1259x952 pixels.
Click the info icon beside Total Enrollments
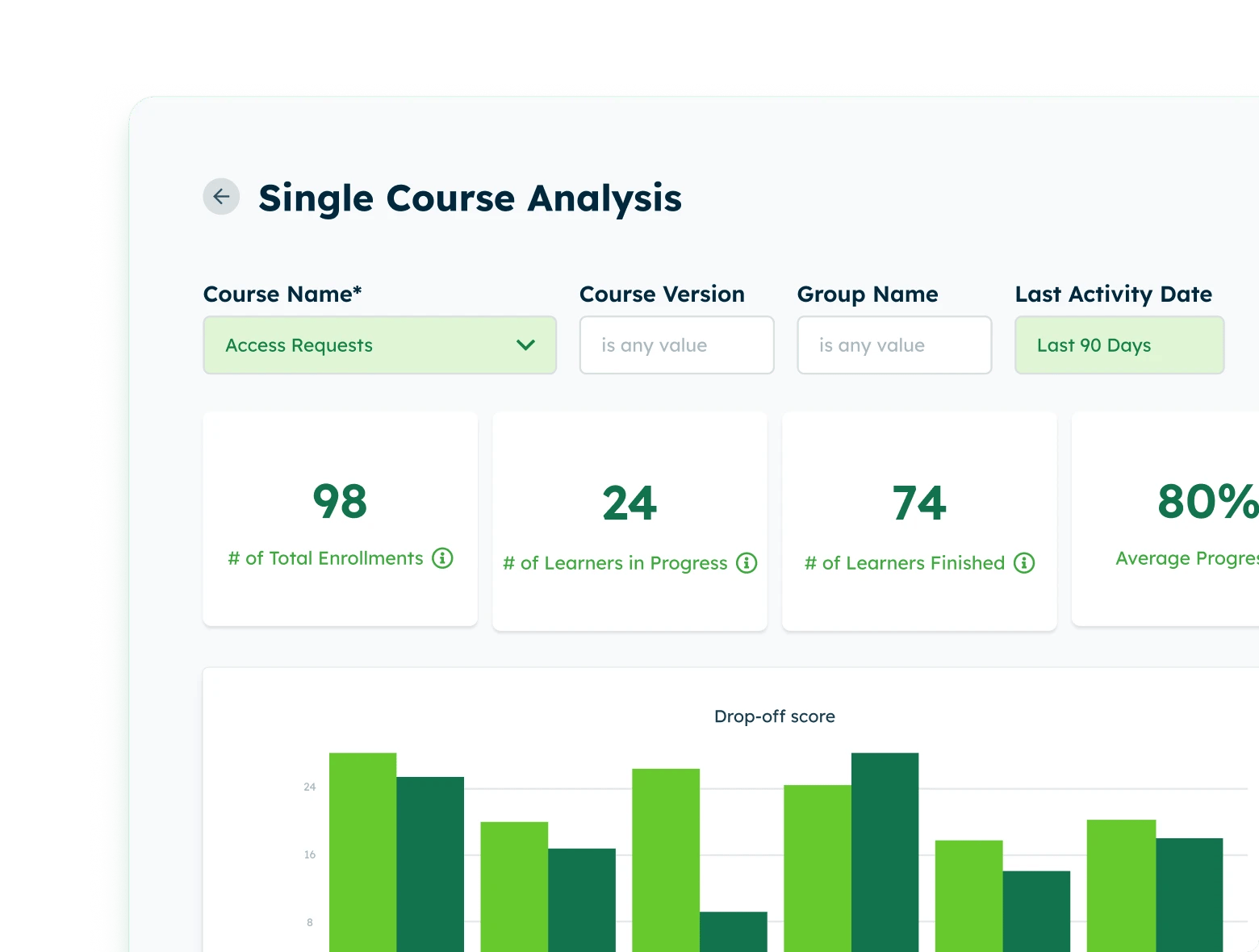coord(442,557)
